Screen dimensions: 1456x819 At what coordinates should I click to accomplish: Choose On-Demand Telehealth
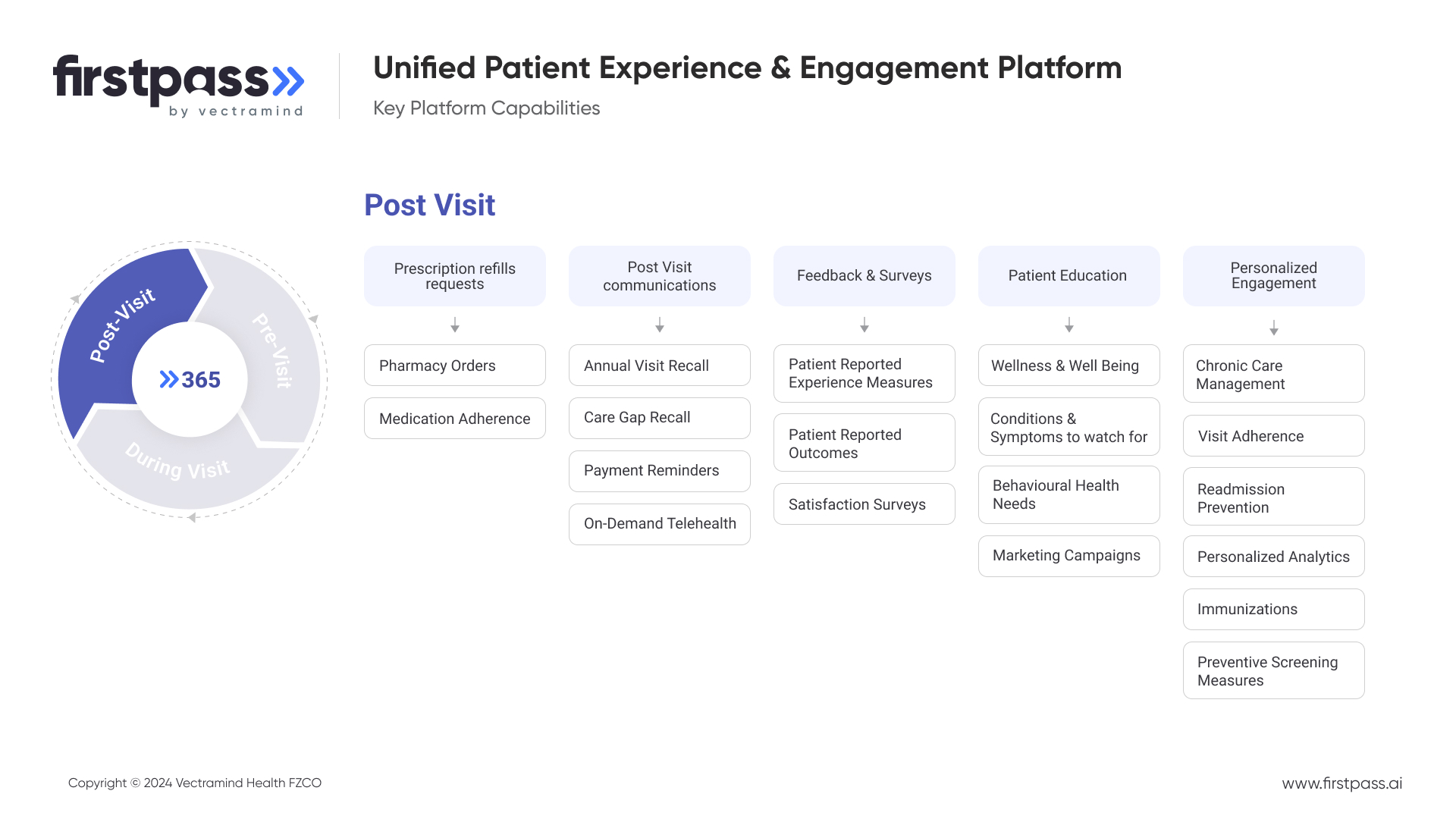click(x=660, y=524)
